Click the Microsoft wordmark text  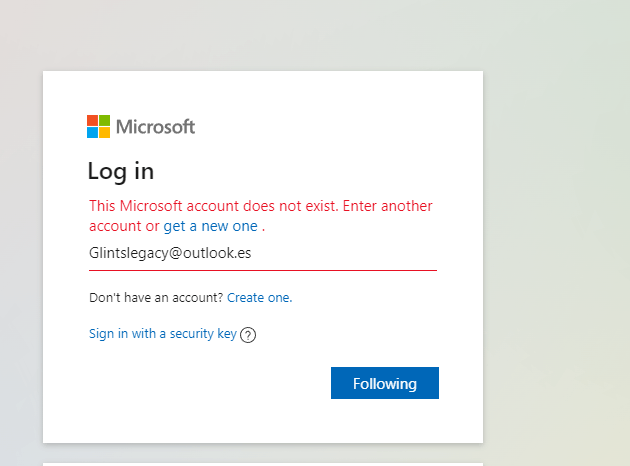[155, 127]
